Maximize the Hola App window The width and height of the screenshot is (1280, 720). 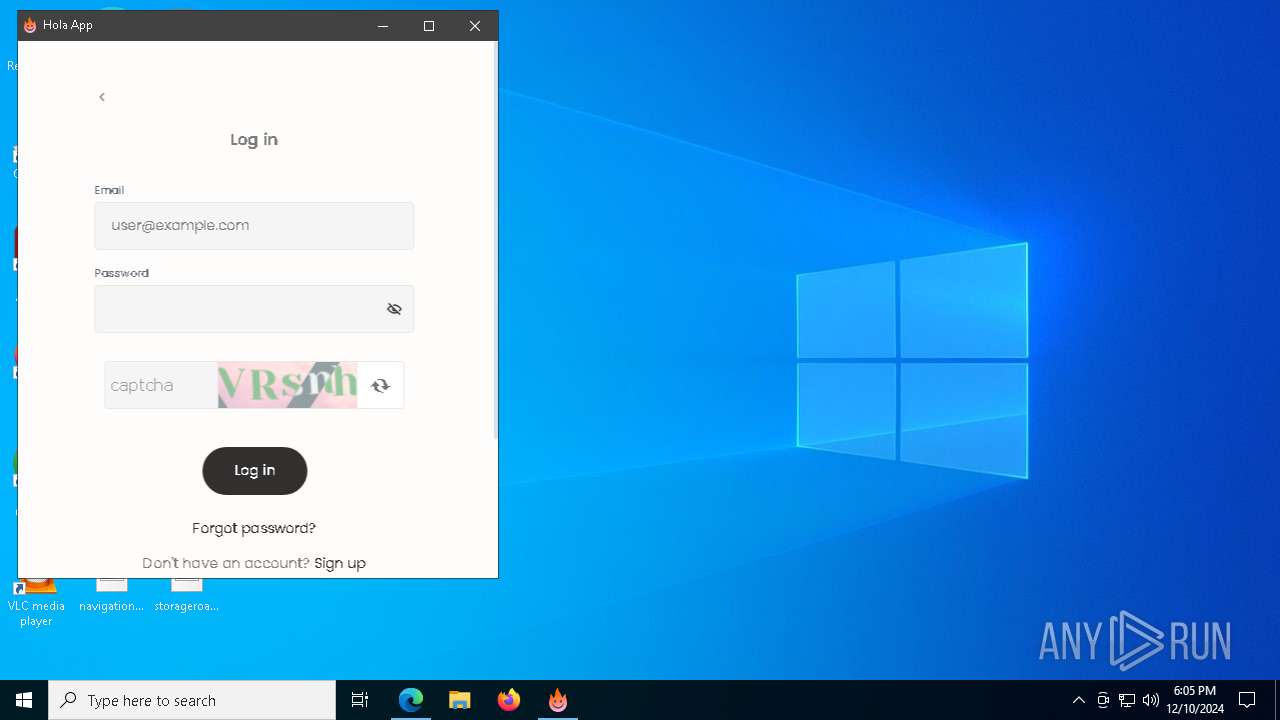pos(429,26)
